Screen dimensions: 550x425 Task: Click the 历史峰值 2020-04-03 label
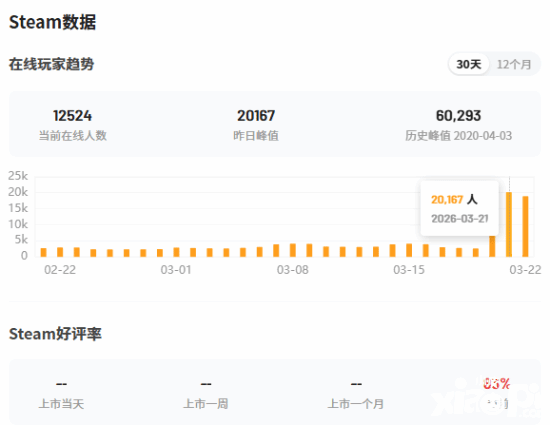[458, 136]
